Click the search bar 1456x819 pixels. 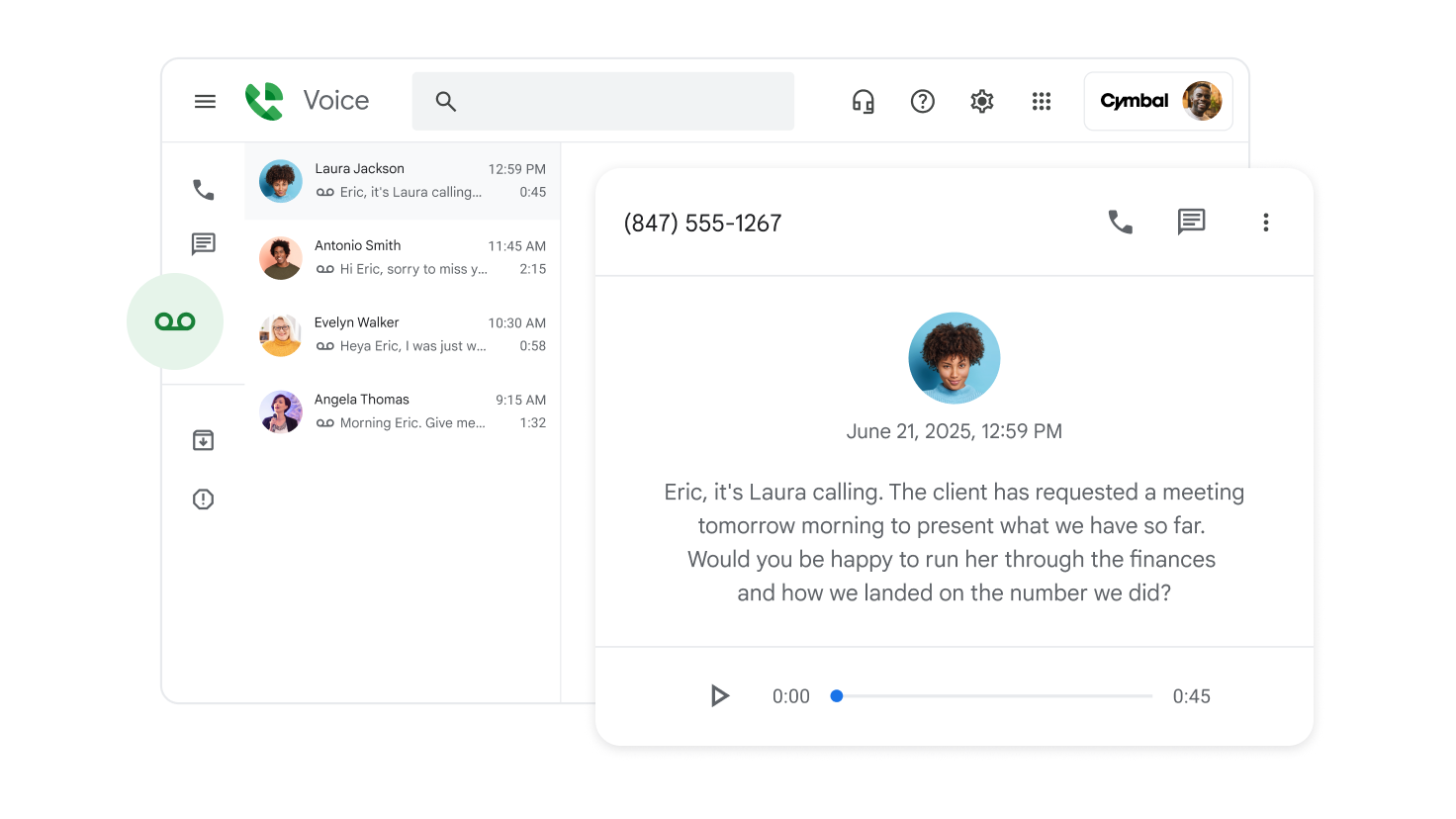[x=603, y=100]
